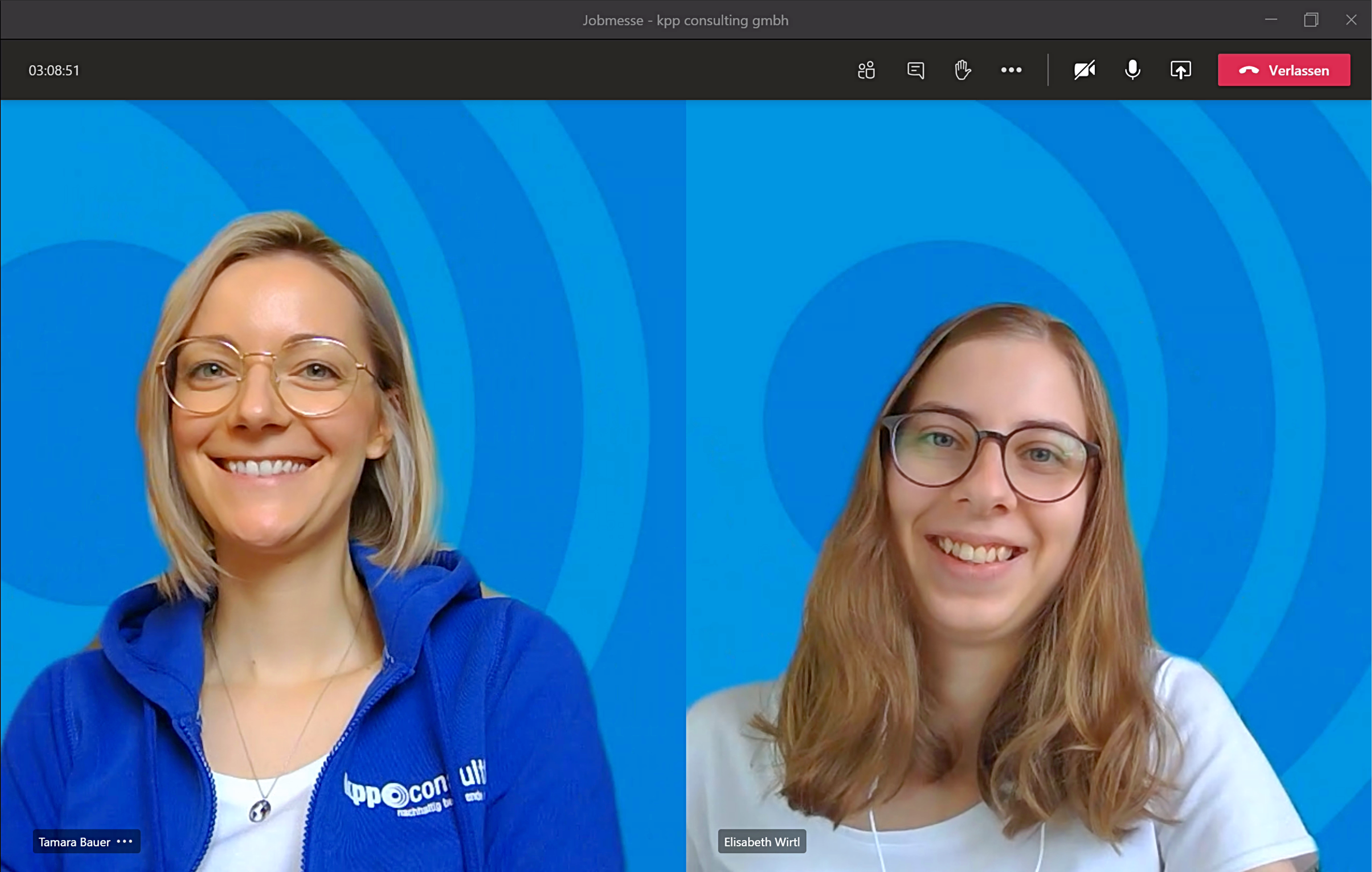Leave the meeting with Verlassen
This screenshot has width=1372, height=872.
click(1284, 70)
